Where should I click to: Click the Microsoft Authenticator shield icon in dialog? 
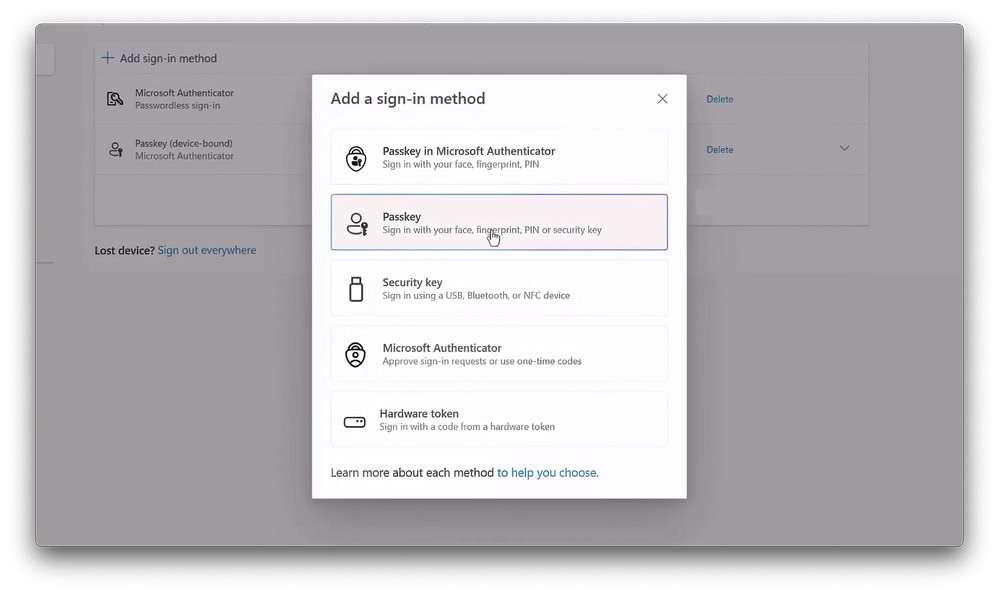pos(356,355)
